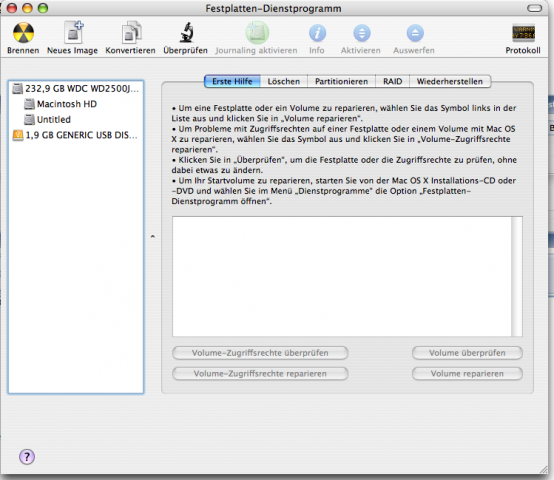Switch to the Löschen tab
Image resolution: width=554 pixels, height=480 pixels.
pyautogui.click(x=284, y=81)
